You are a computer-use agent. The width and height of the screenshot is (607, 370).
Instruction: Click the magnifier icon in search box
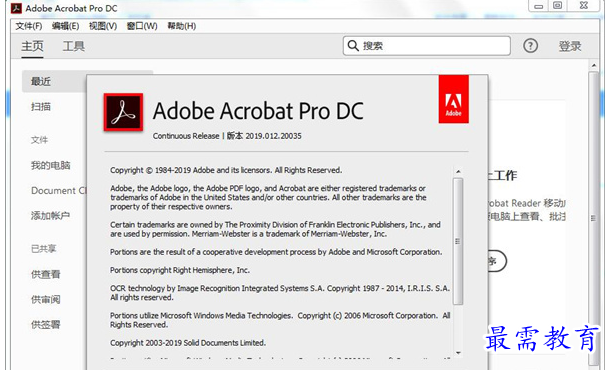tap(353, 46)
